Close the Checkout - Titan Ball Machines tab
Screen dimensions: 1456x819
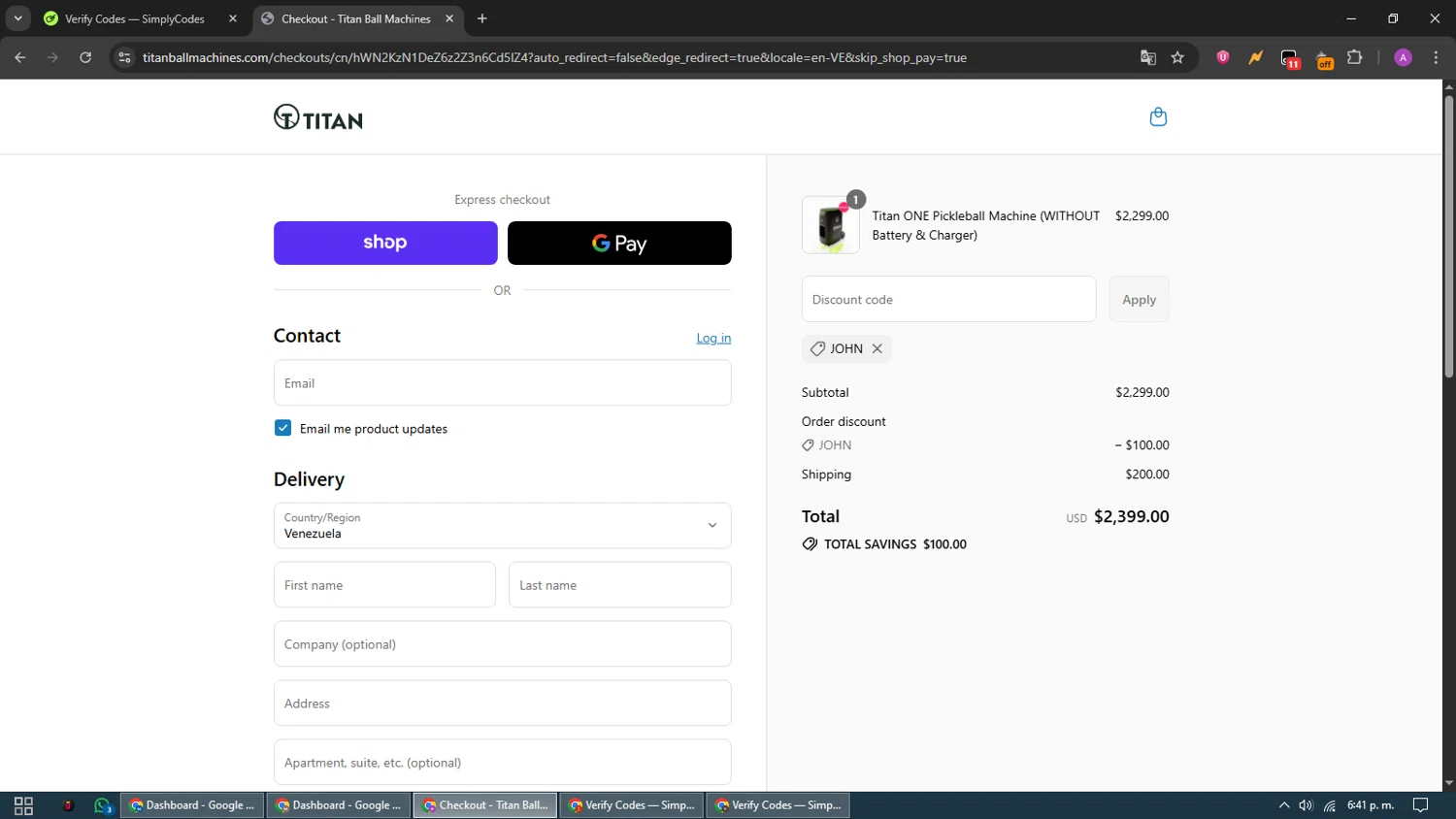click(x=449, y=18)
